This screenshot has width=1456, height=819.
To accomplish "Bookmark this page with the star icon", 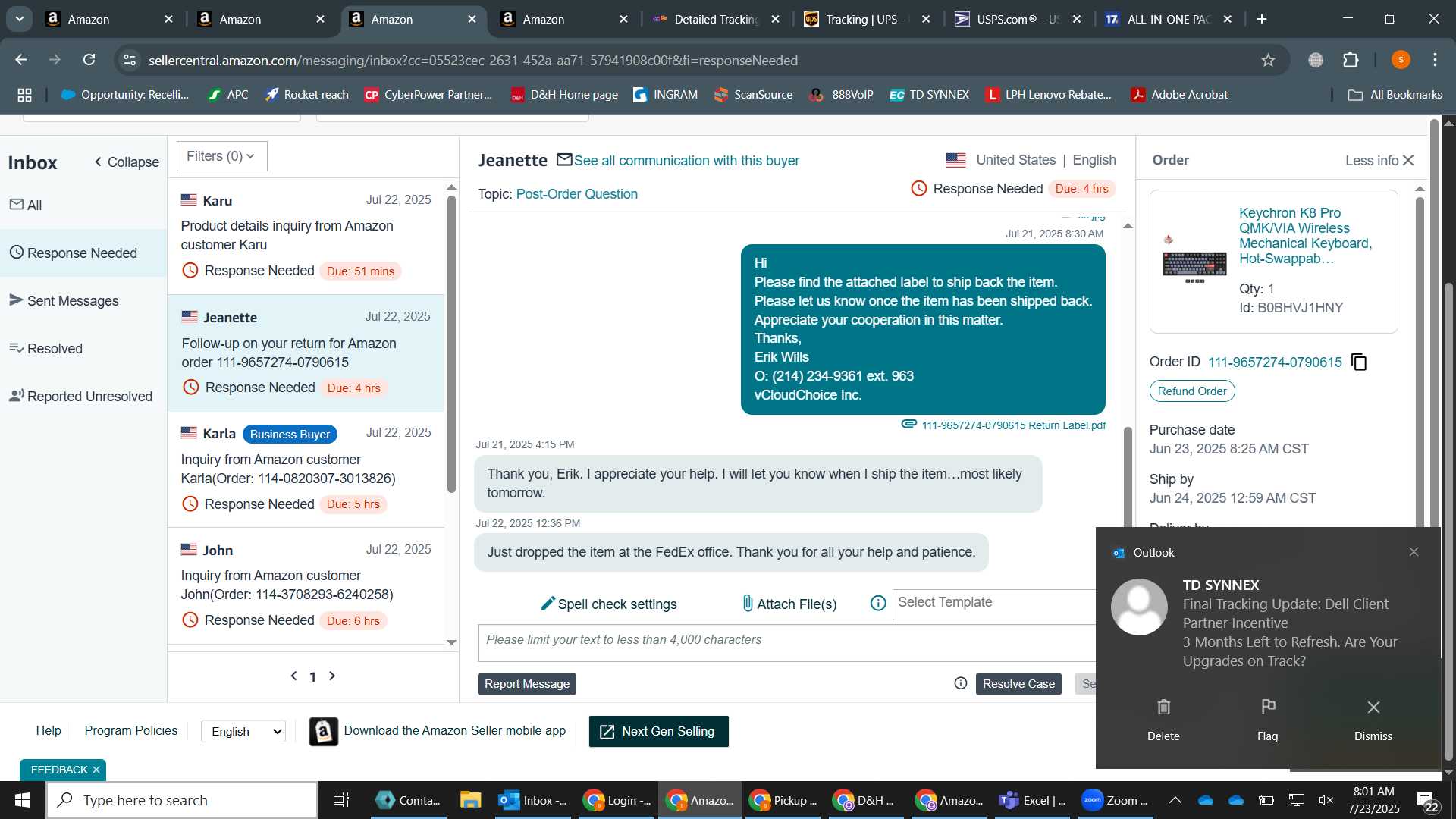I will [1269, 60].
